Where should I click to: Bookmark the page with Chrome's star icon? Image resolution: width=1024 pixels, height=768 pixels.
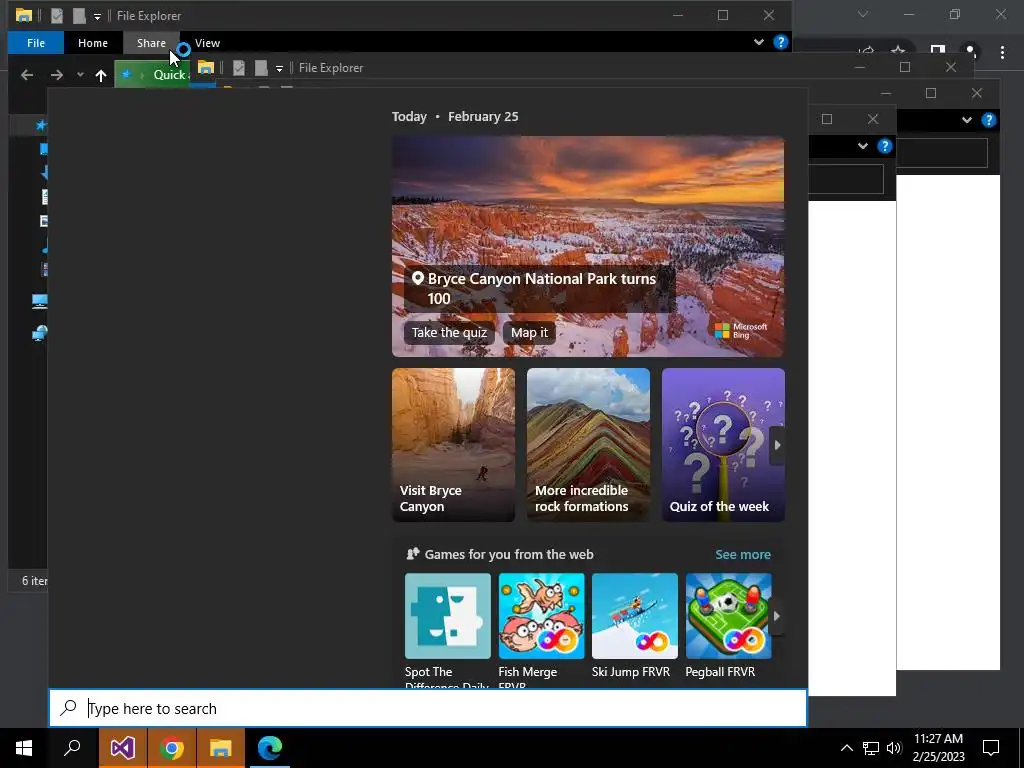coord(899,50)
